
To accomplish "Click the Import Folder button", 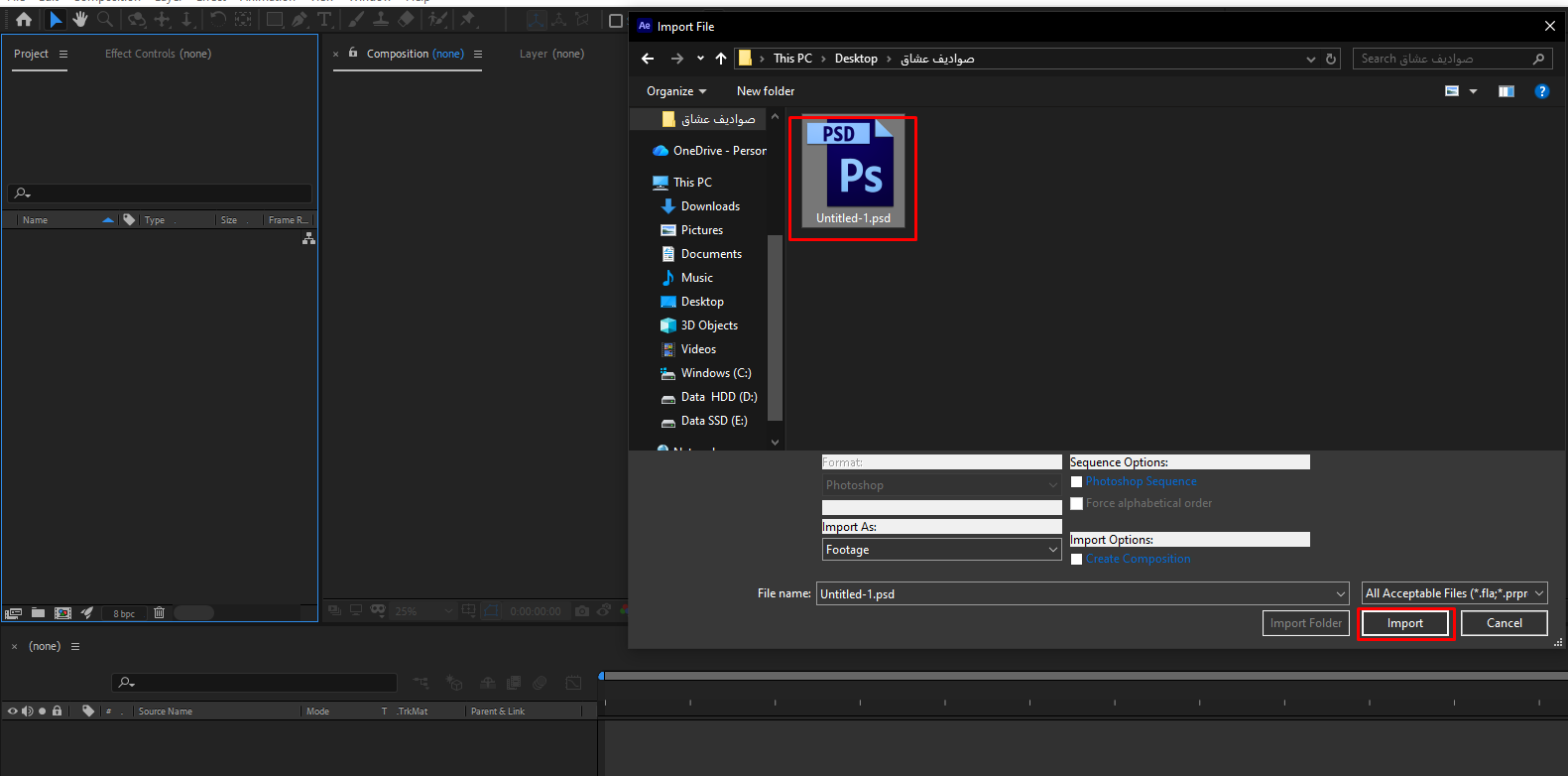I will 1306,623.
